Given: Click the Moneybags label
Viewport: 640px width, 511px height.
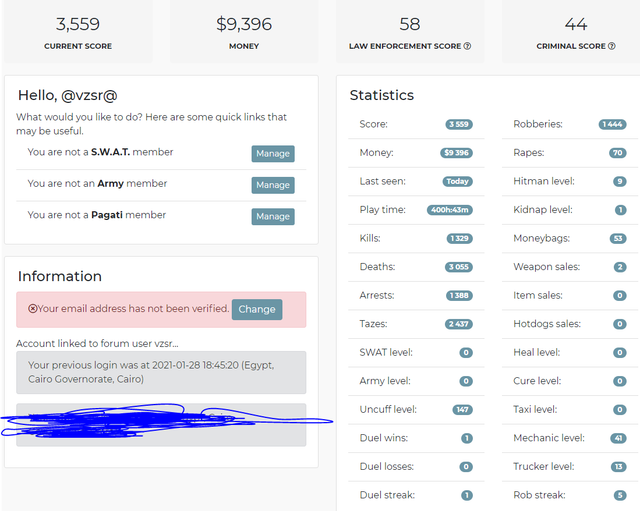Looking at the screenshot, I should (x=541, y=238).
